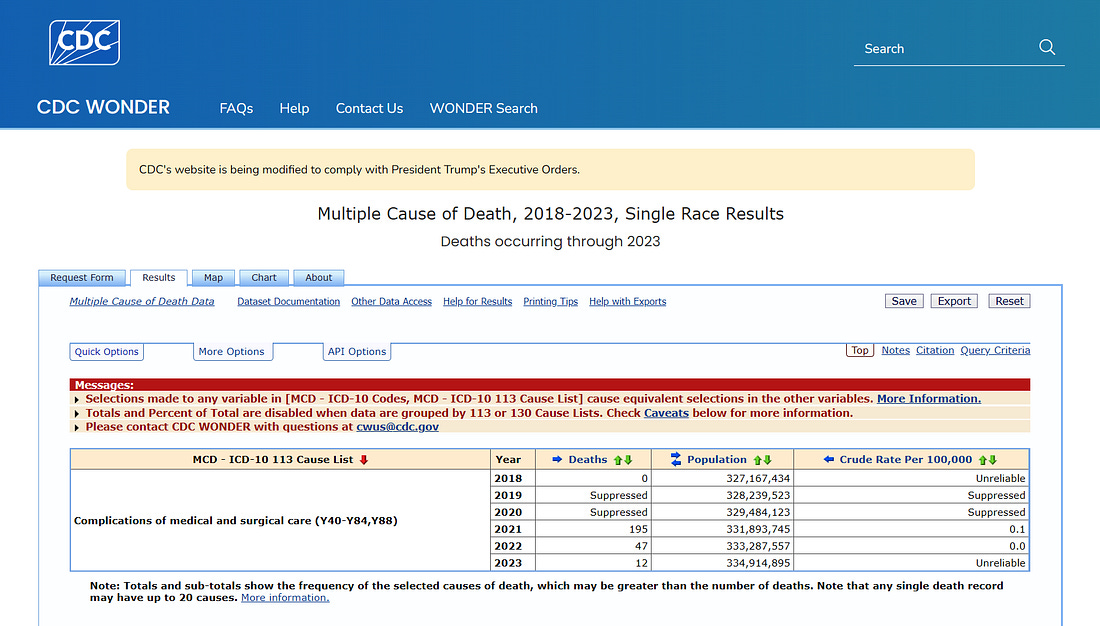Click into the Search input field

940,48
